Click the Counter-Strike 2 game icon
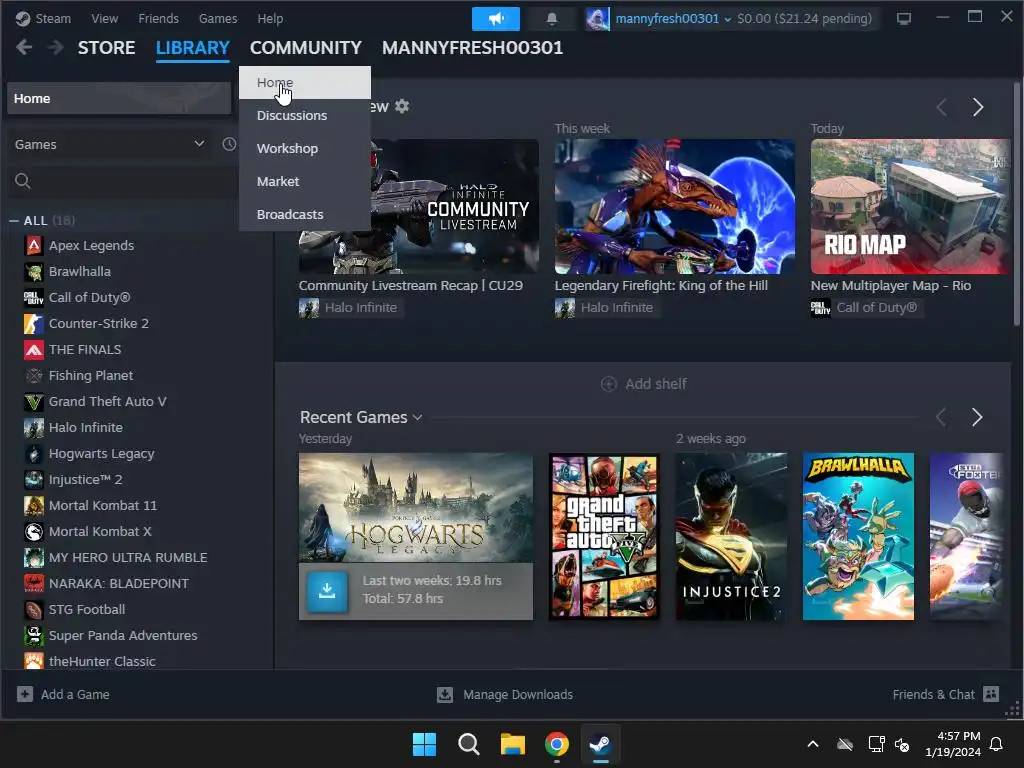This screenshot has height=768, width=1024. pyautogui.click(x=34, y=323)
